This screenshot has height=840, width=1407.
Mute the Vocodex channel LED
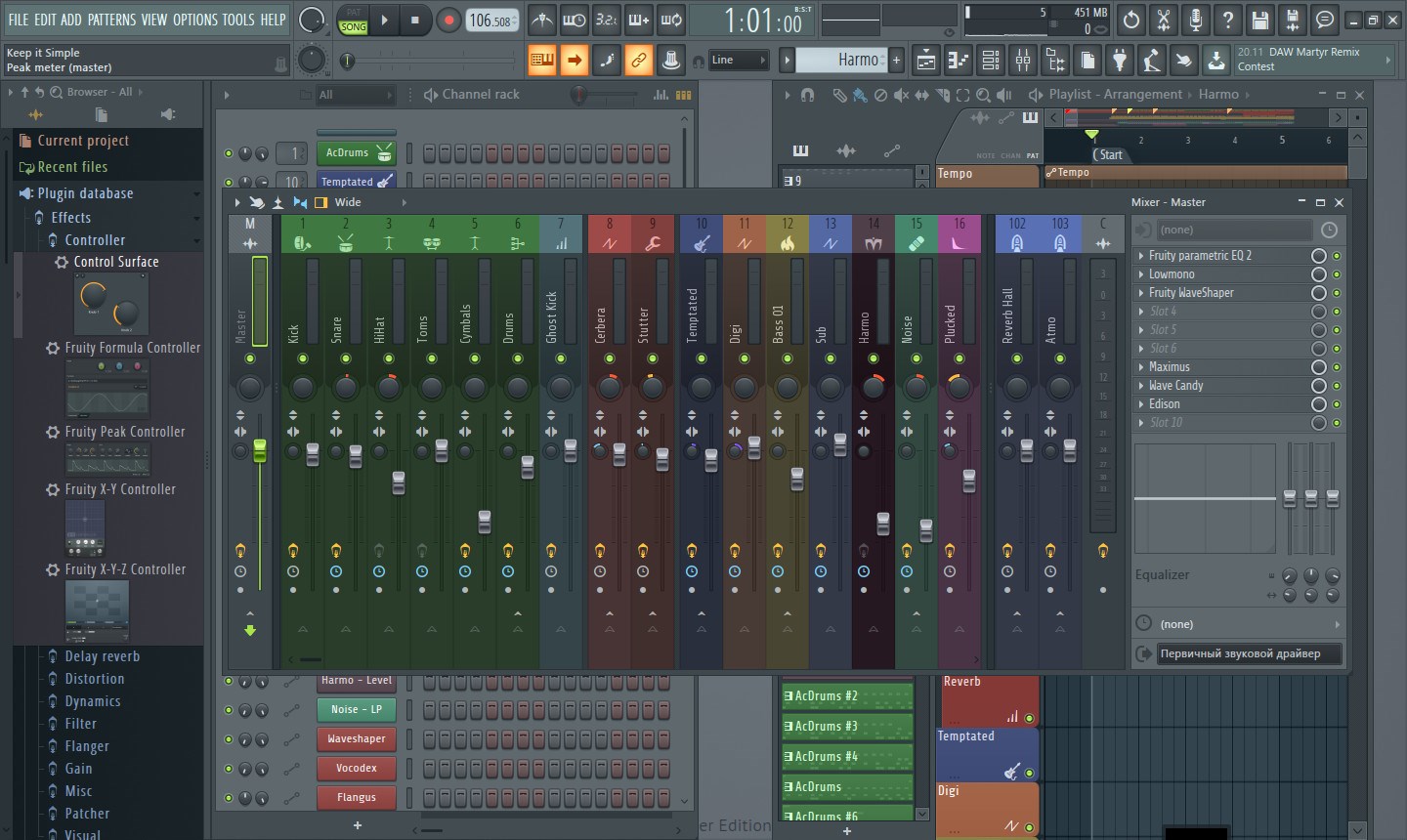(x=229, y=769)
